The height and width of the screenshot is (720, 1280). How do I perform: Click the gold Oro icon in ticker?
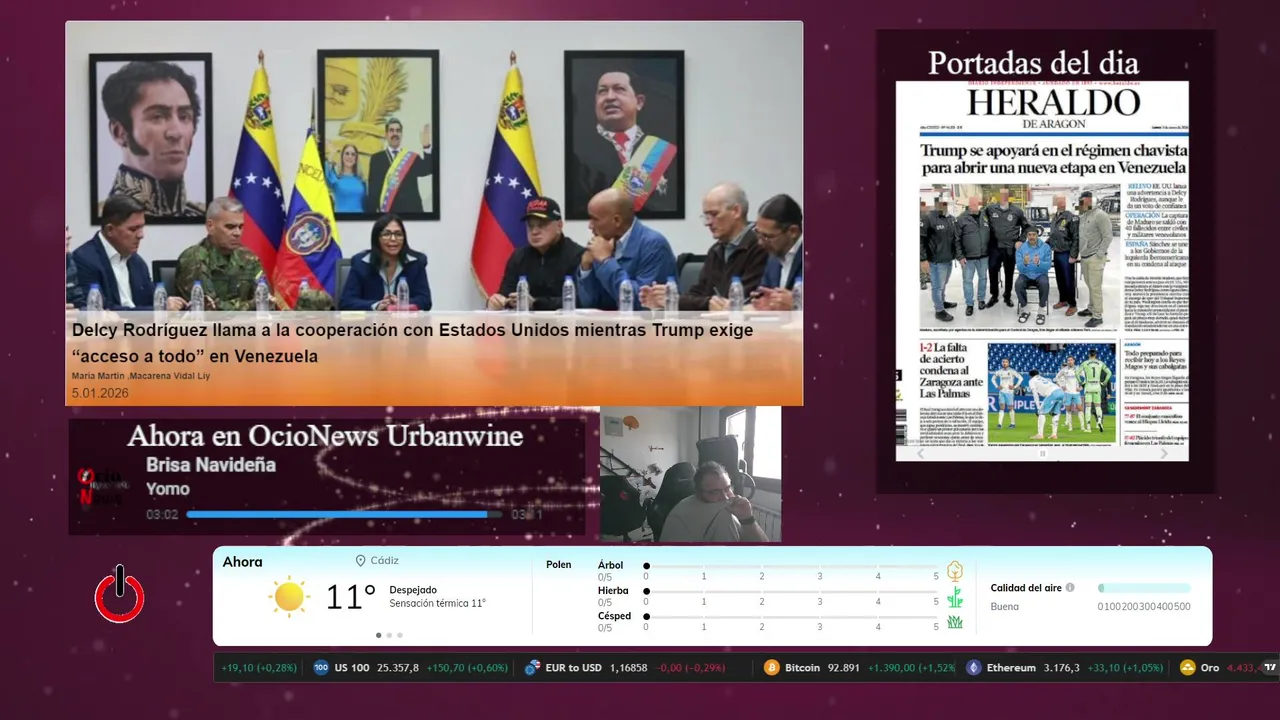click(x=1187, y=667)
